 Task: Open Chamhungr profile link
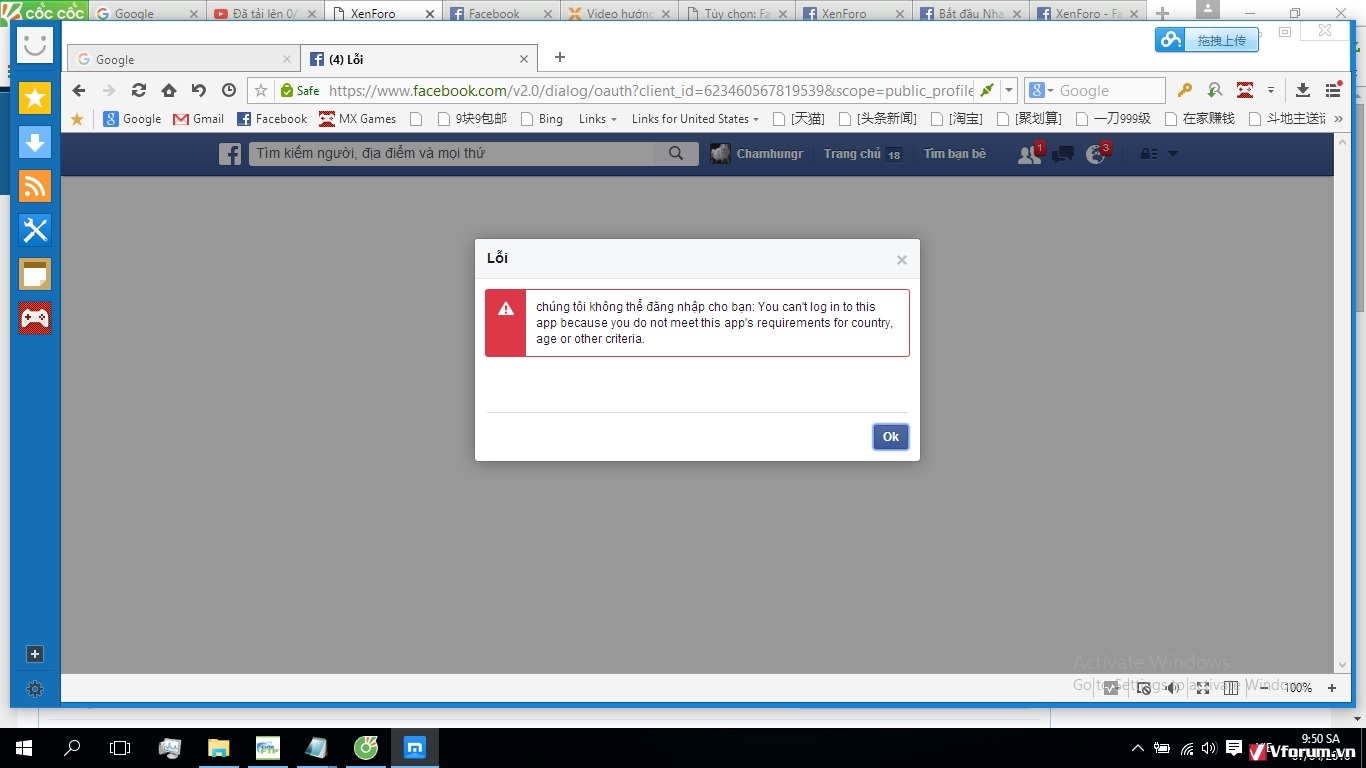point(757,154)
